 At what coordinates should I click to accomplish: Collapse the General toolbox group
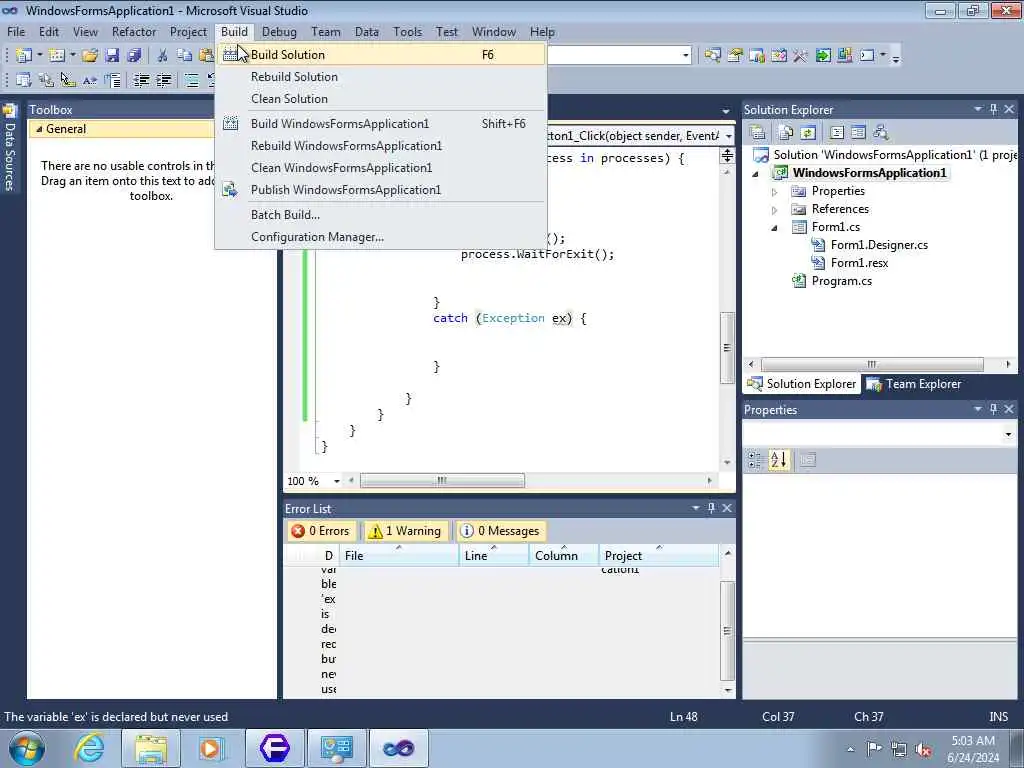pos(39,129)
